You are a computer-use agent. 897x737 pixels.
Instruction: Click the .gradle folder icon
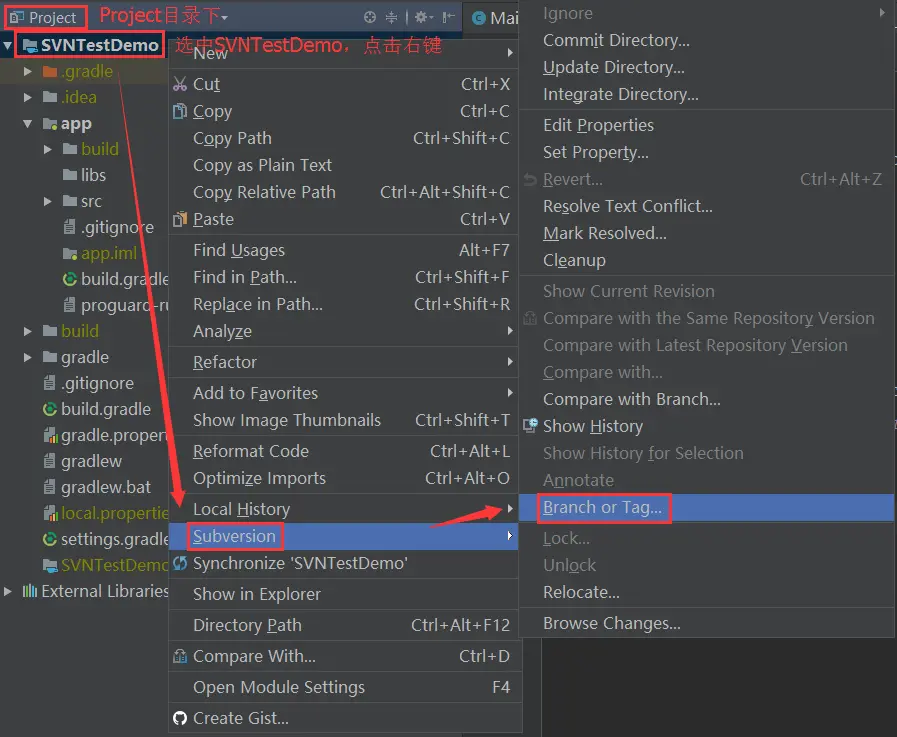tap(50, 72)
